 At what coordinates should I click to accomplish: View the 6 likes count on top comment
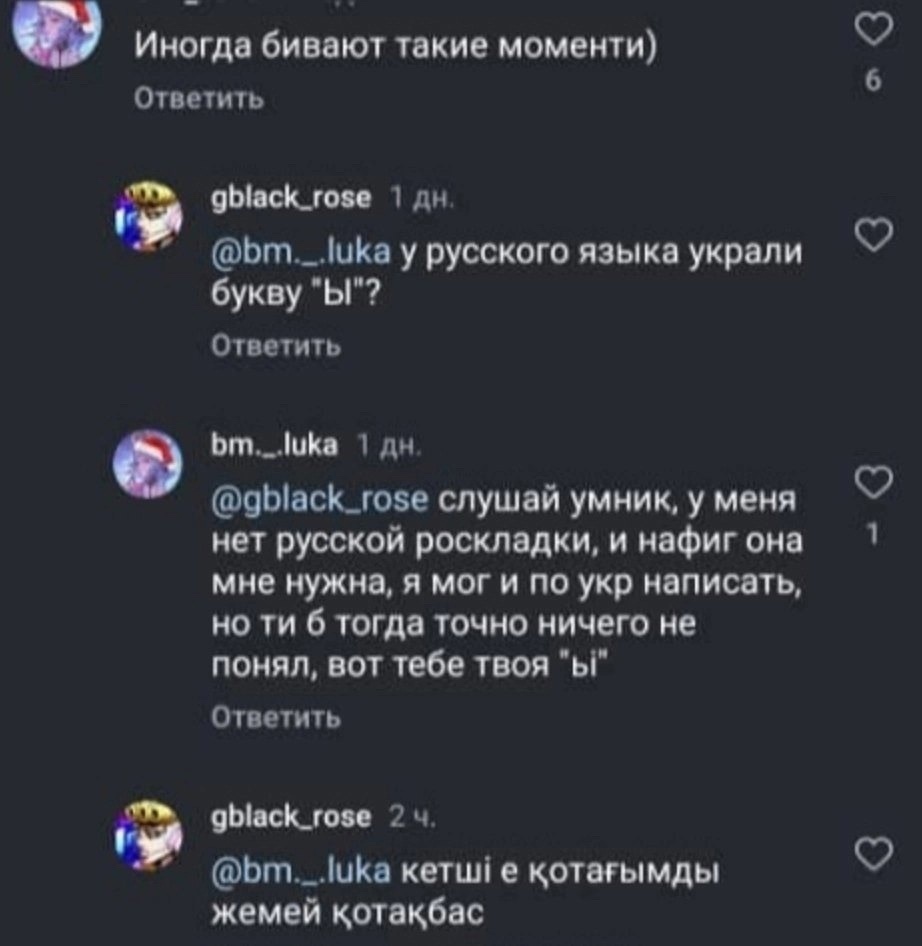pos(870,84)
